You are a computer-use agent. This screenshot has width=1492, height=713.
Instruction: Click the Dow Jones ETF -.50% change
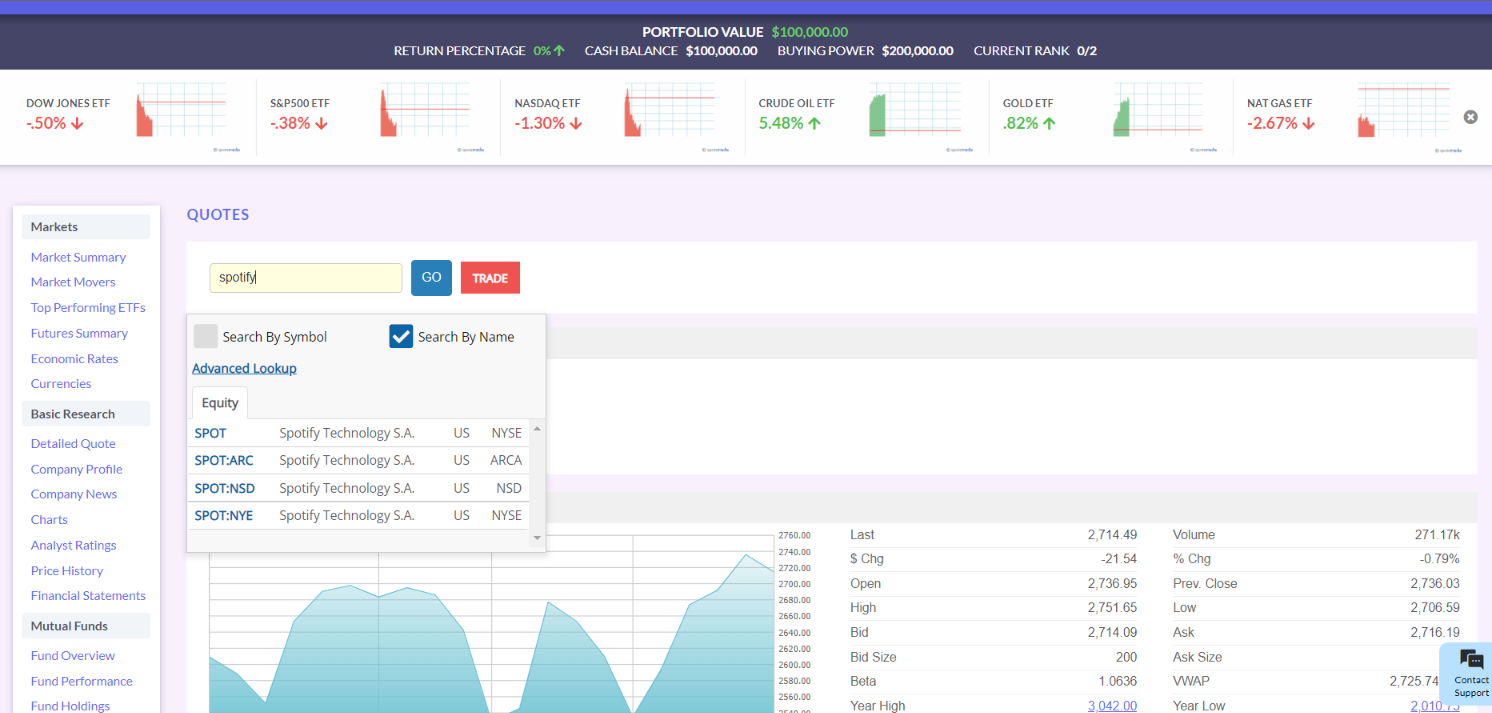pyautogui.click(x=54, y=123)
